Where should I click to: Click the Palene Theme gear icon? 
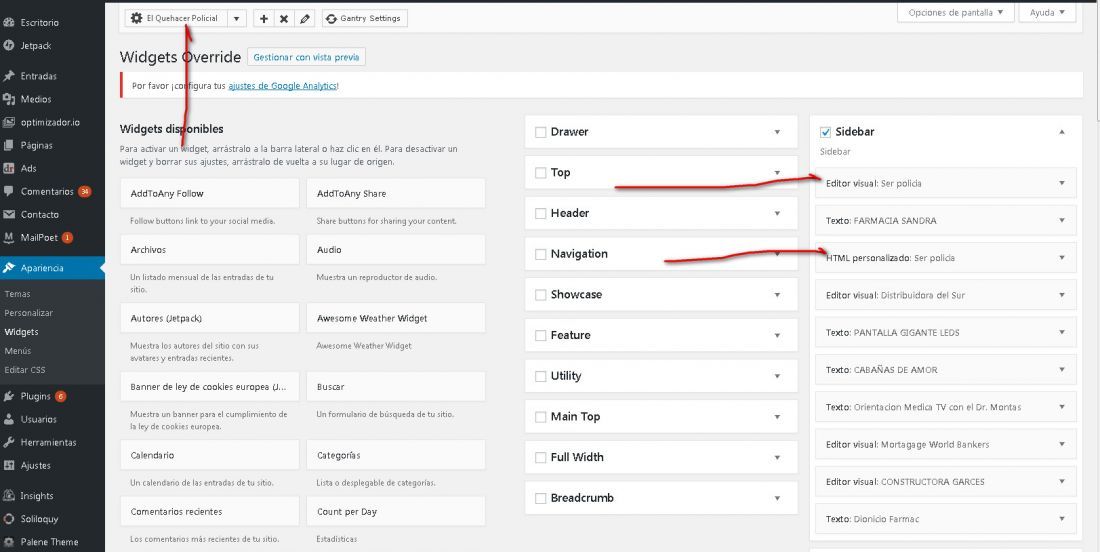point(9,542)
